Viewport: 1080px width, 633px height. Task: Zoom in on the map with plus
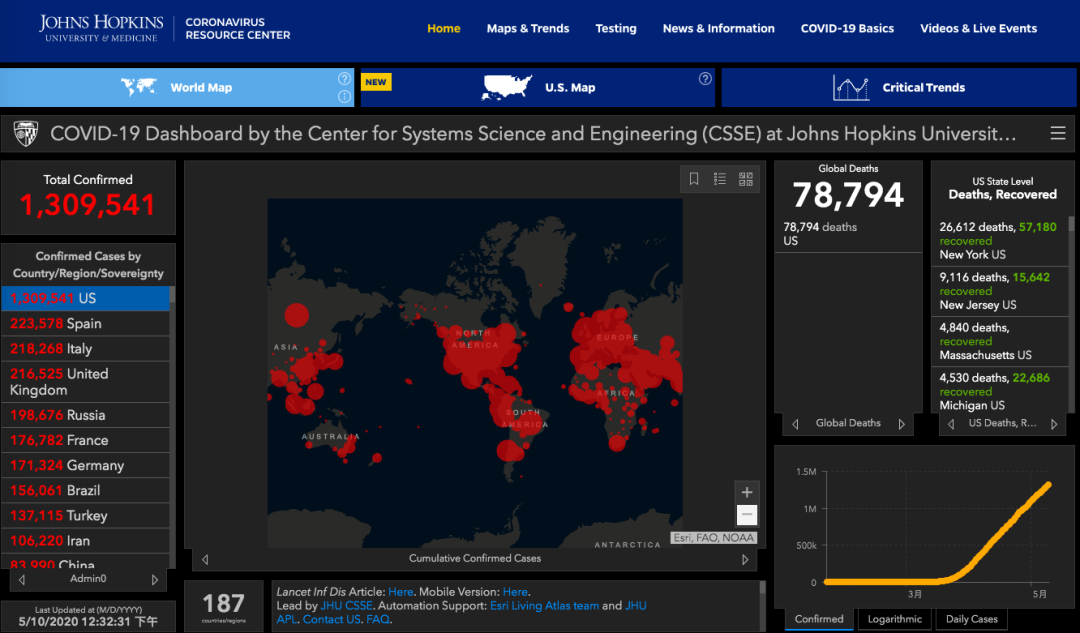(747, 492)
